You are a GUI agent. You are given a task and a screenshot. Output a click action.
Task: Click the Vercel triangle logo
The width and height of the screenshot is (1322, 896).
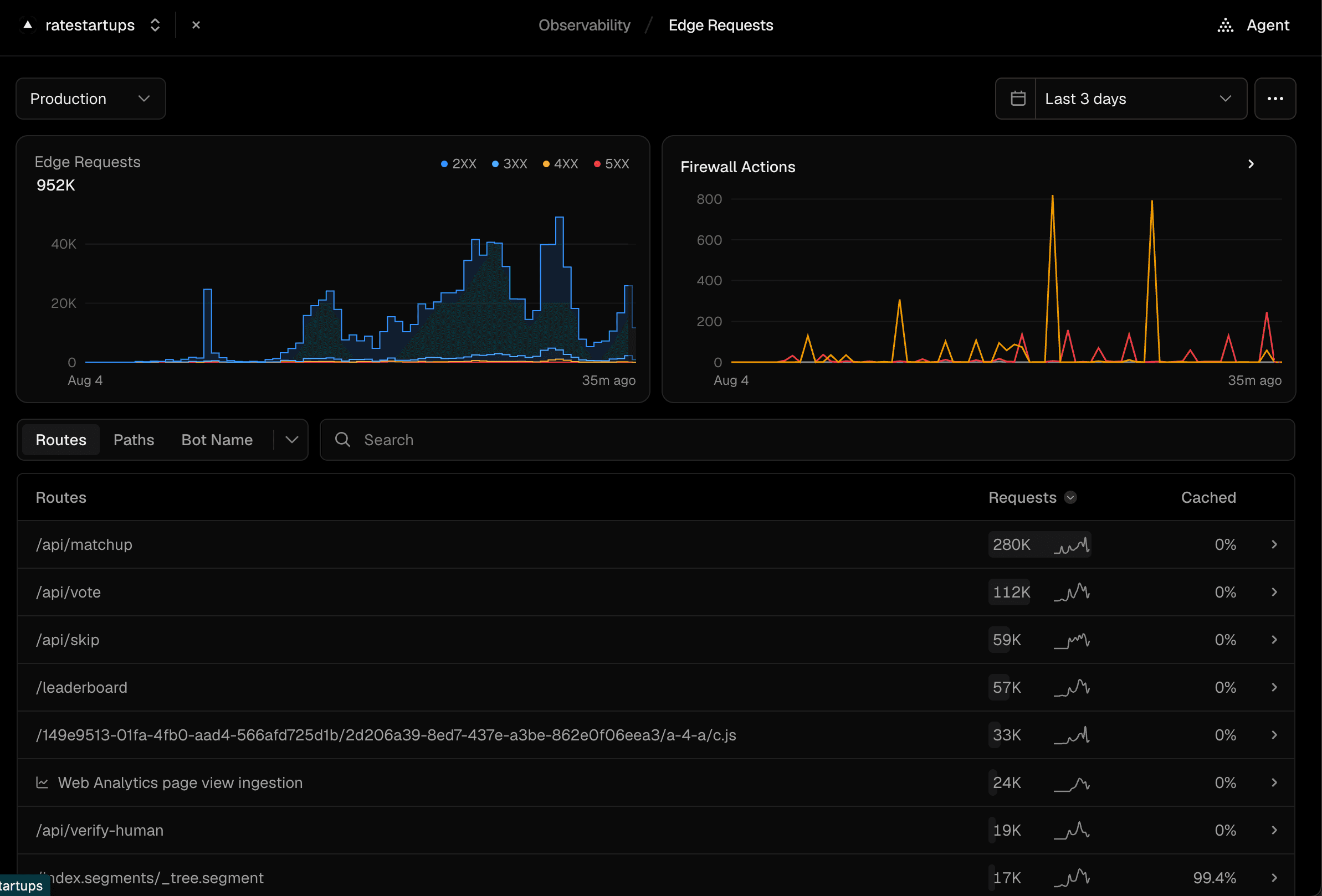[27, 25]
